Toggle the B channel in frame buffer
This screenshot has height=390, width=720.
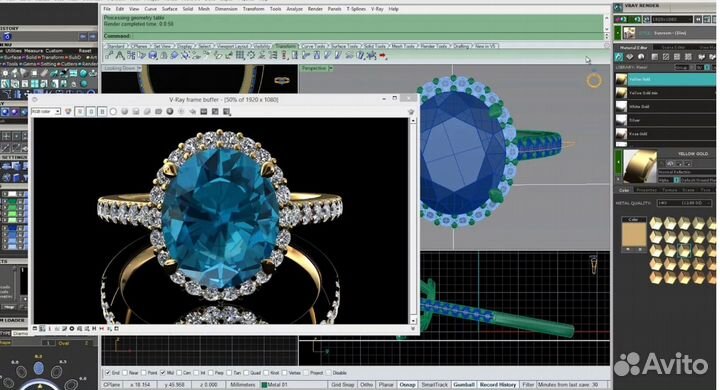point(102,112)
